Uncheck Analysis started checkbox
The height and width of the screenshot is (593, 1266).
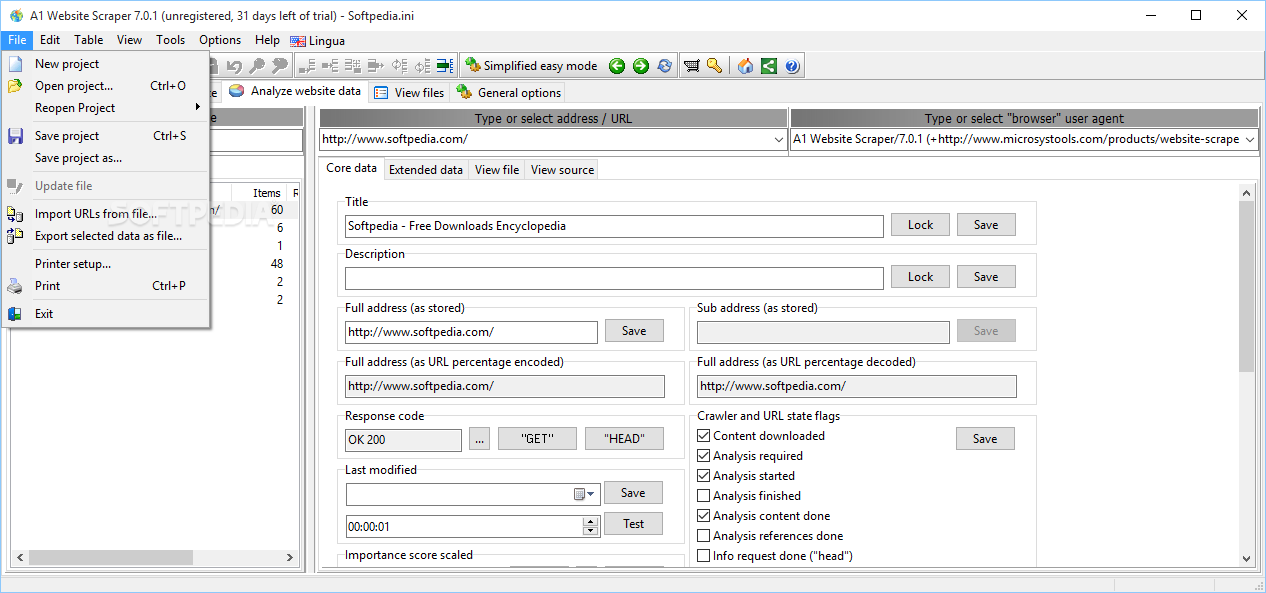click(x=704, y=476)
